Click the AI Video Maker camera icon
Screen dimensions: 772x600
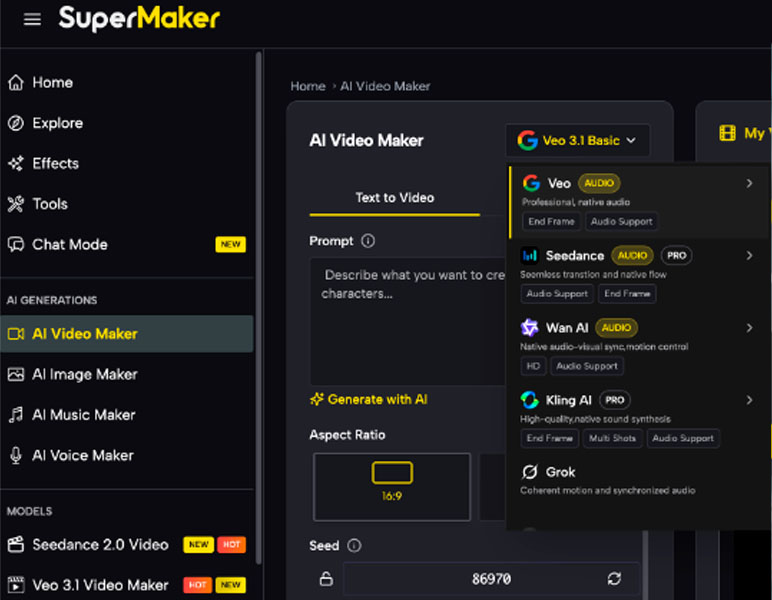(x=16, y=334)
